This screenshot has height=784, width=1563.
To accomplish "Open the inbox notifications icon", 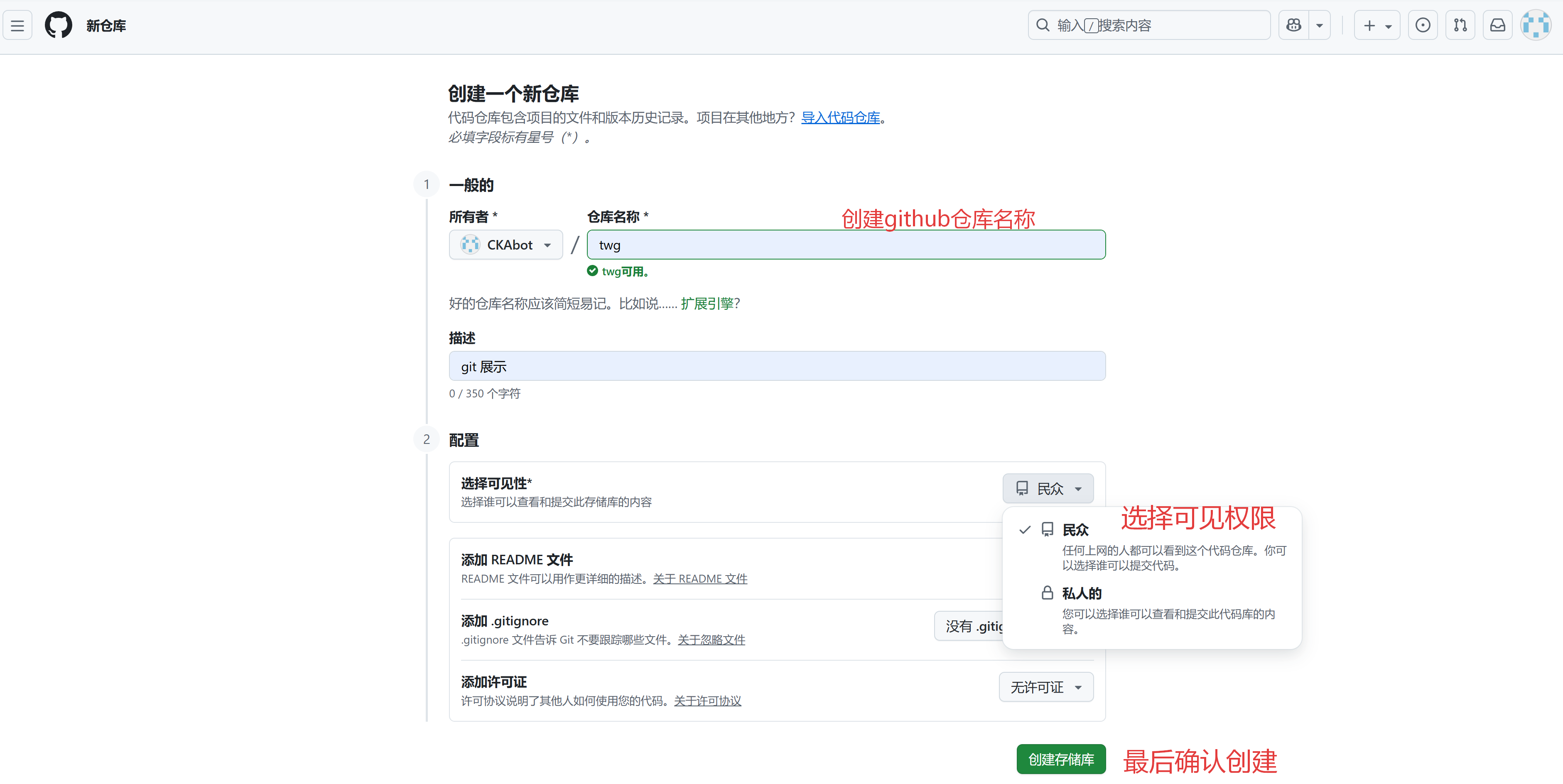I will [x=1497, y=25].
